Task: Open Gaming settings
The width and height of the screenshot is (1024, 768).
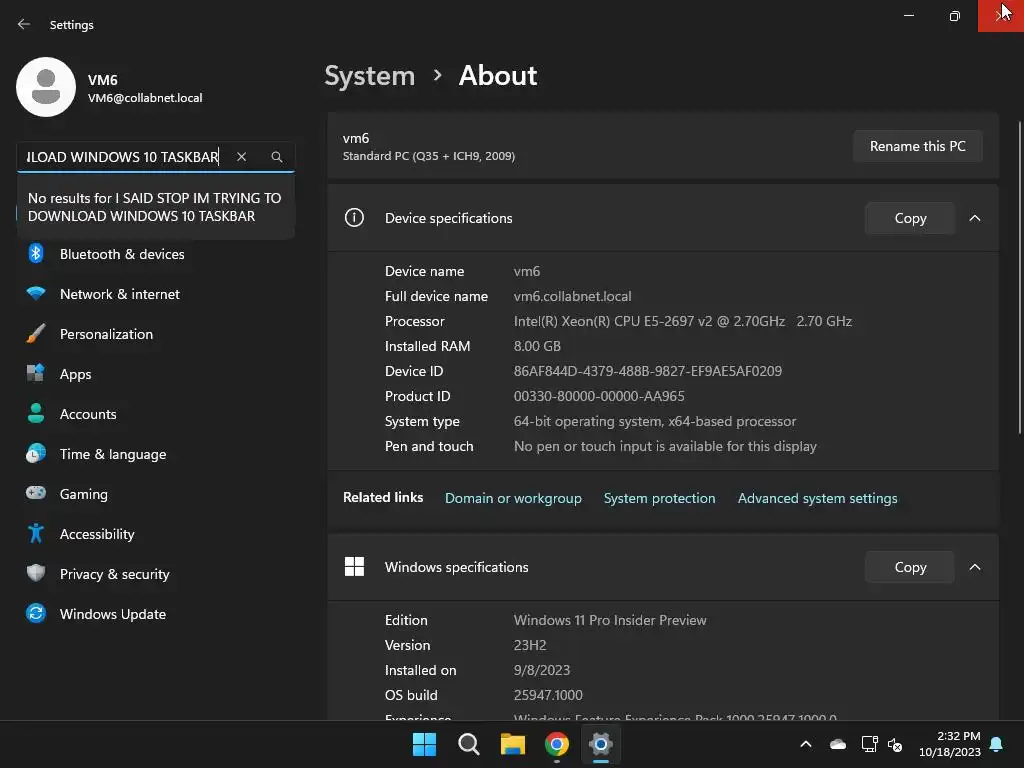Action: pyautogui.click(x=155, y=494)
